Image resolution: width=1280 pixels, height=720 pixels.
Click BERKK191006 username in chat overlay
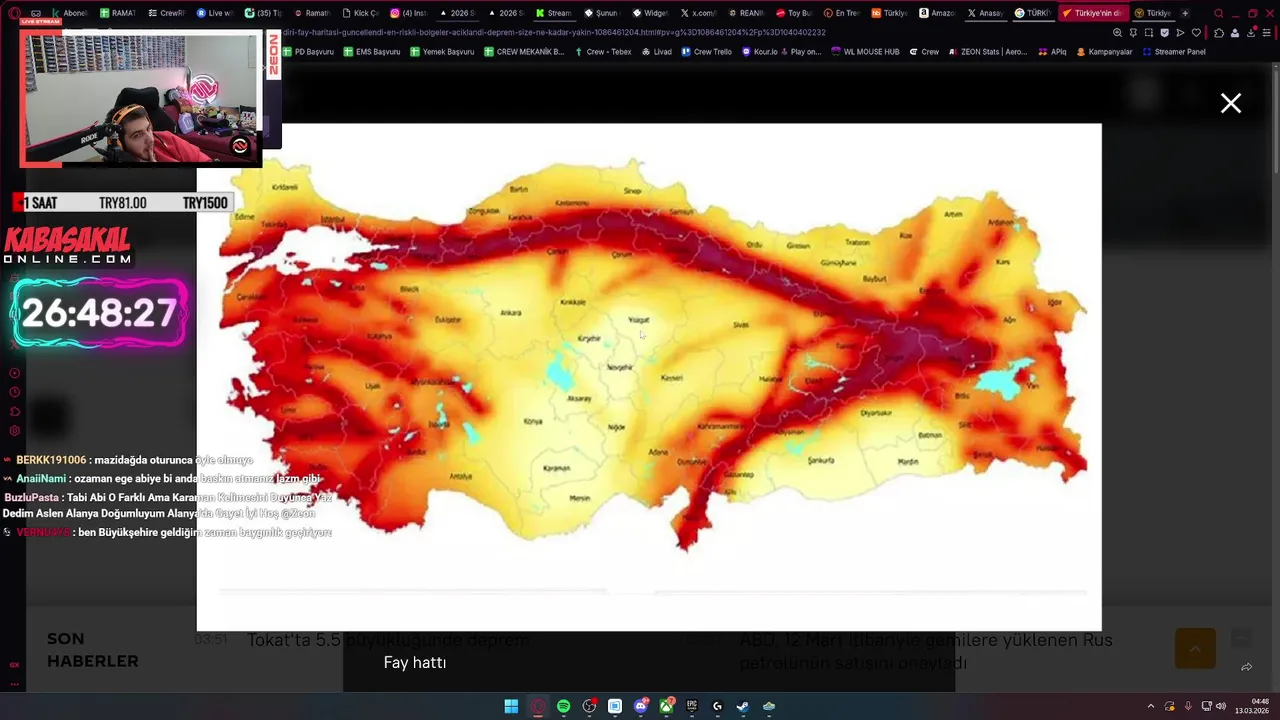tap(51, 460)
